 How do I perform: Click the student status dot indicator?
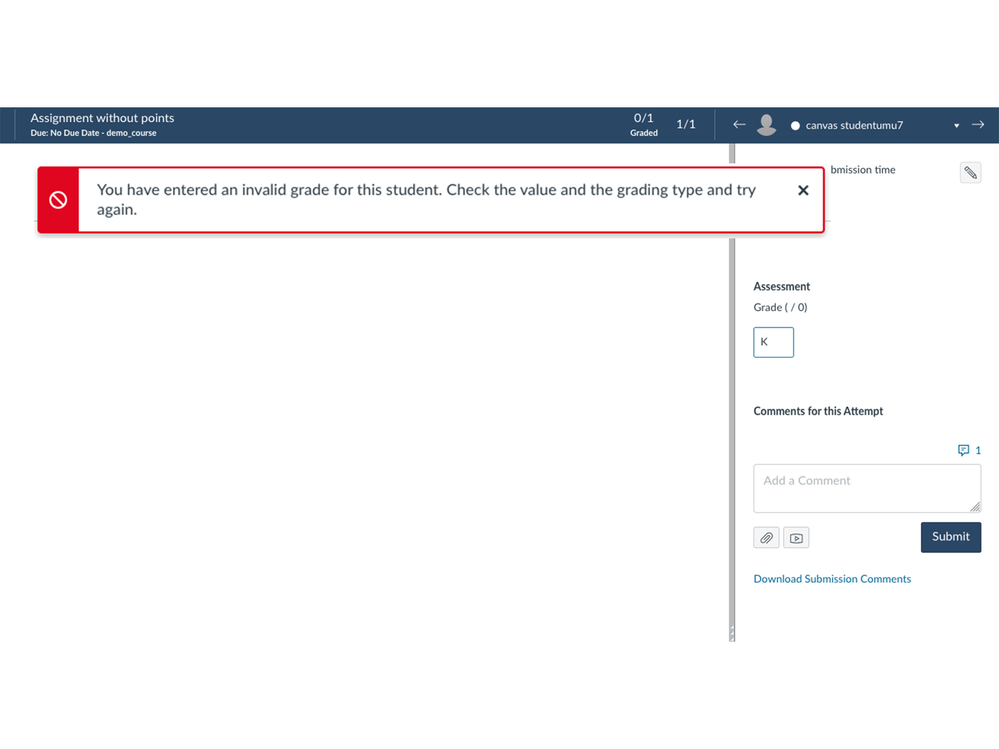pyautogui.click(x=796, y=126)
